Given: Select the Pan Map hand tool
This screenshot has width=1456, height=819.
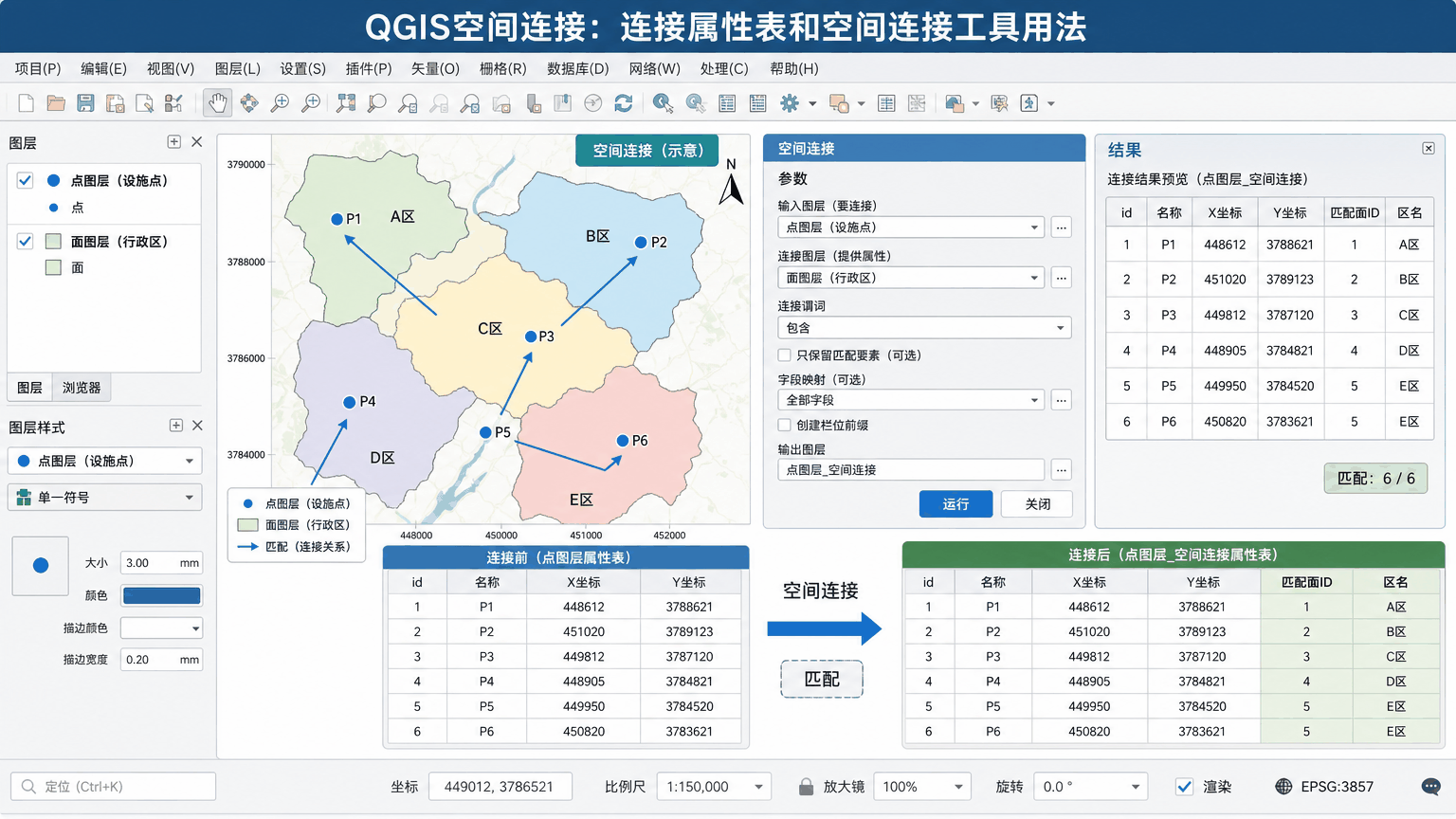Looking at the screenshot, I should (x=217, y=103).
